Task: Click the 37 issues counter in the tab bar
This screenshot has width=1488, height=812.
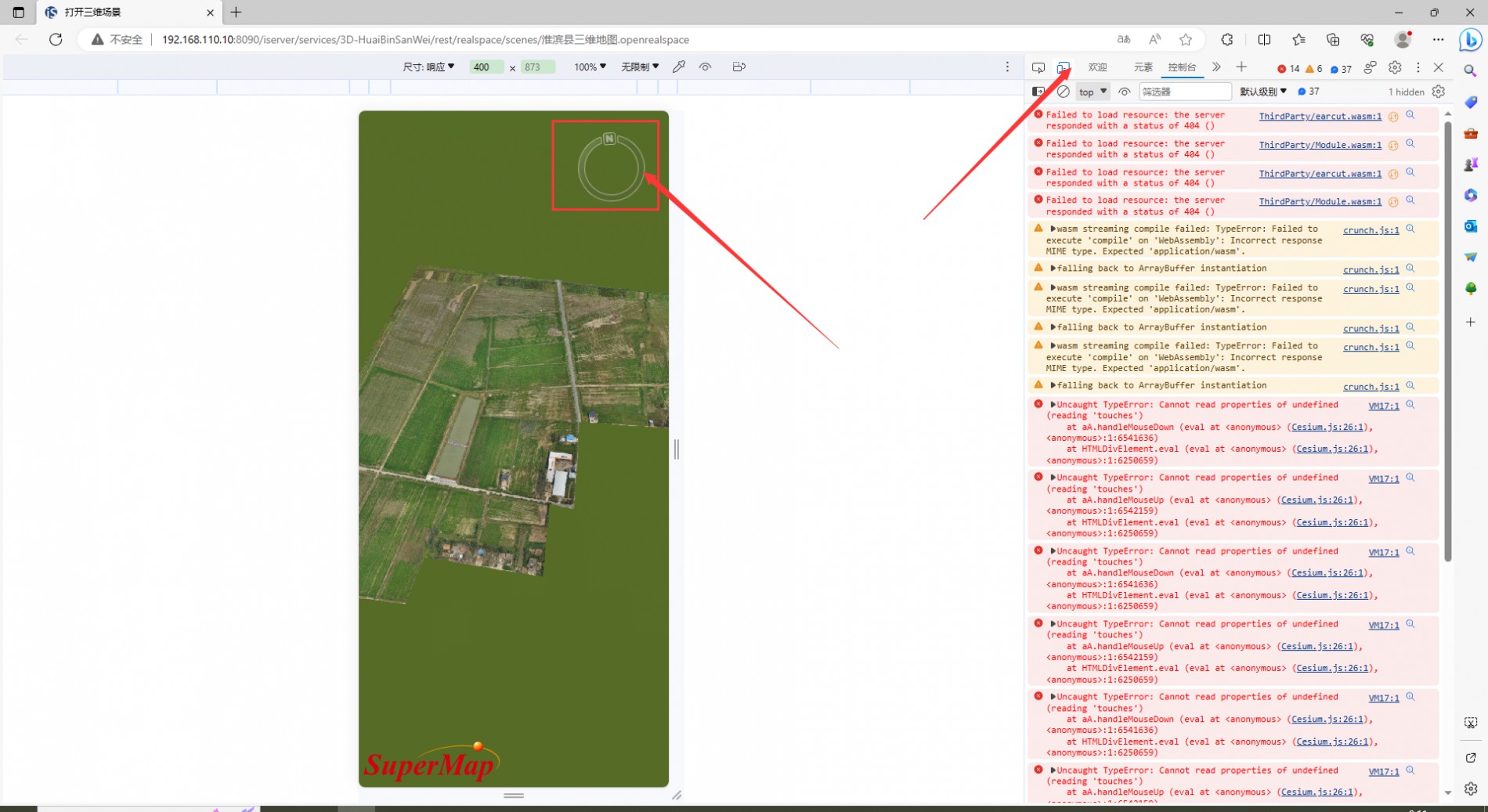Action: [1342, 69]
